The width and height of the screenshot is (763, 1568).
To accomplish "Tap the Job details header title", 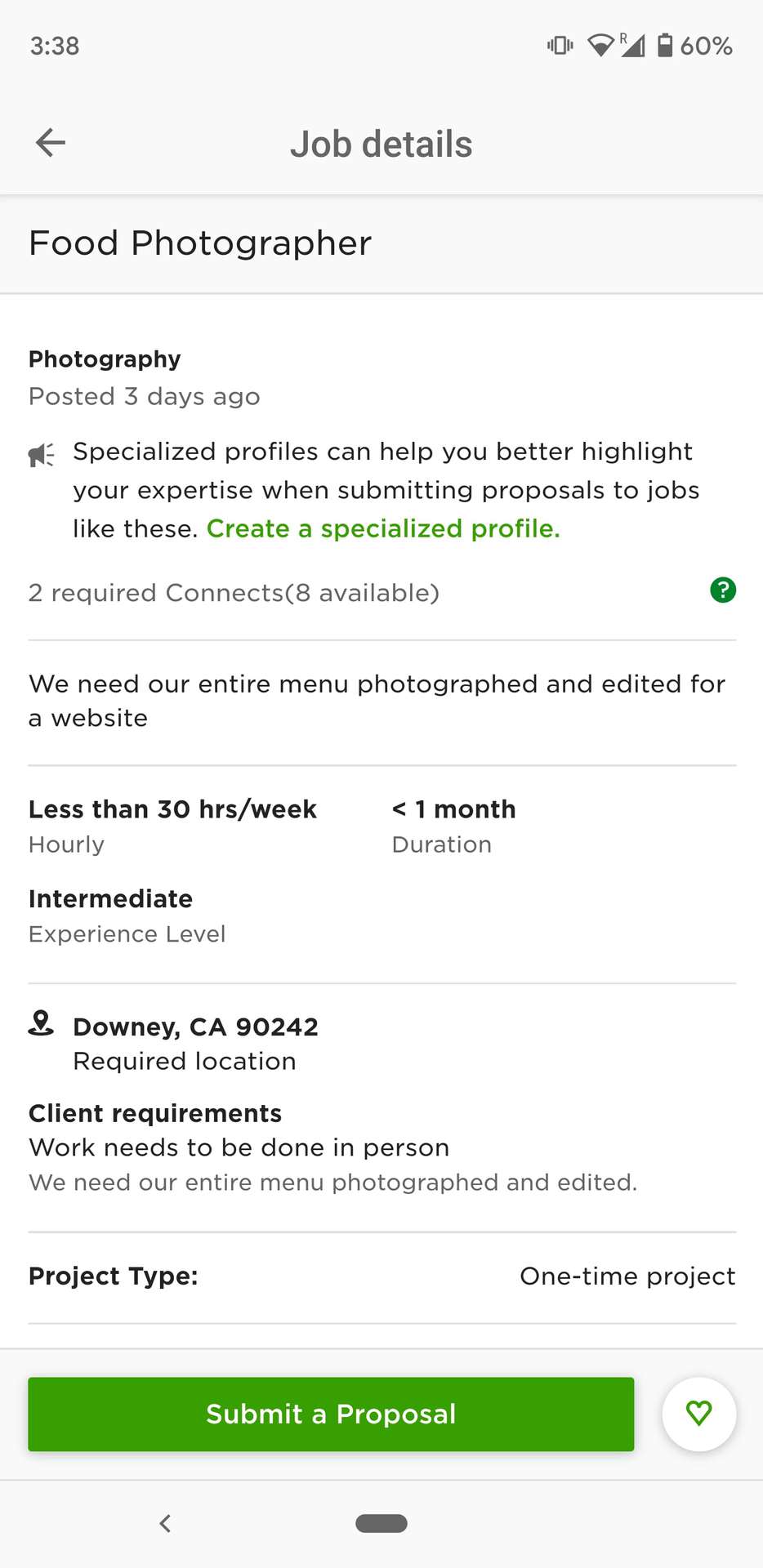I will (381, 145).
